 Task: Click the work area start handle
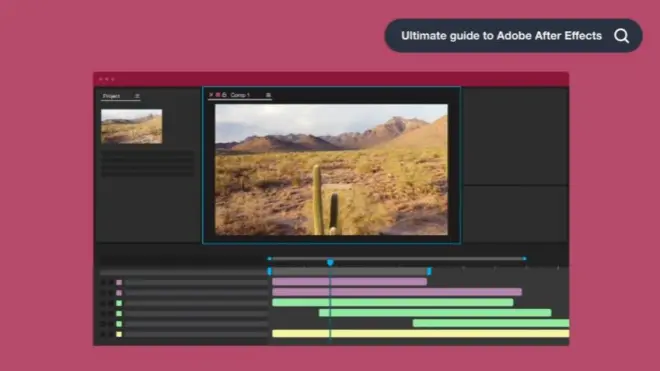pos(269,272)
